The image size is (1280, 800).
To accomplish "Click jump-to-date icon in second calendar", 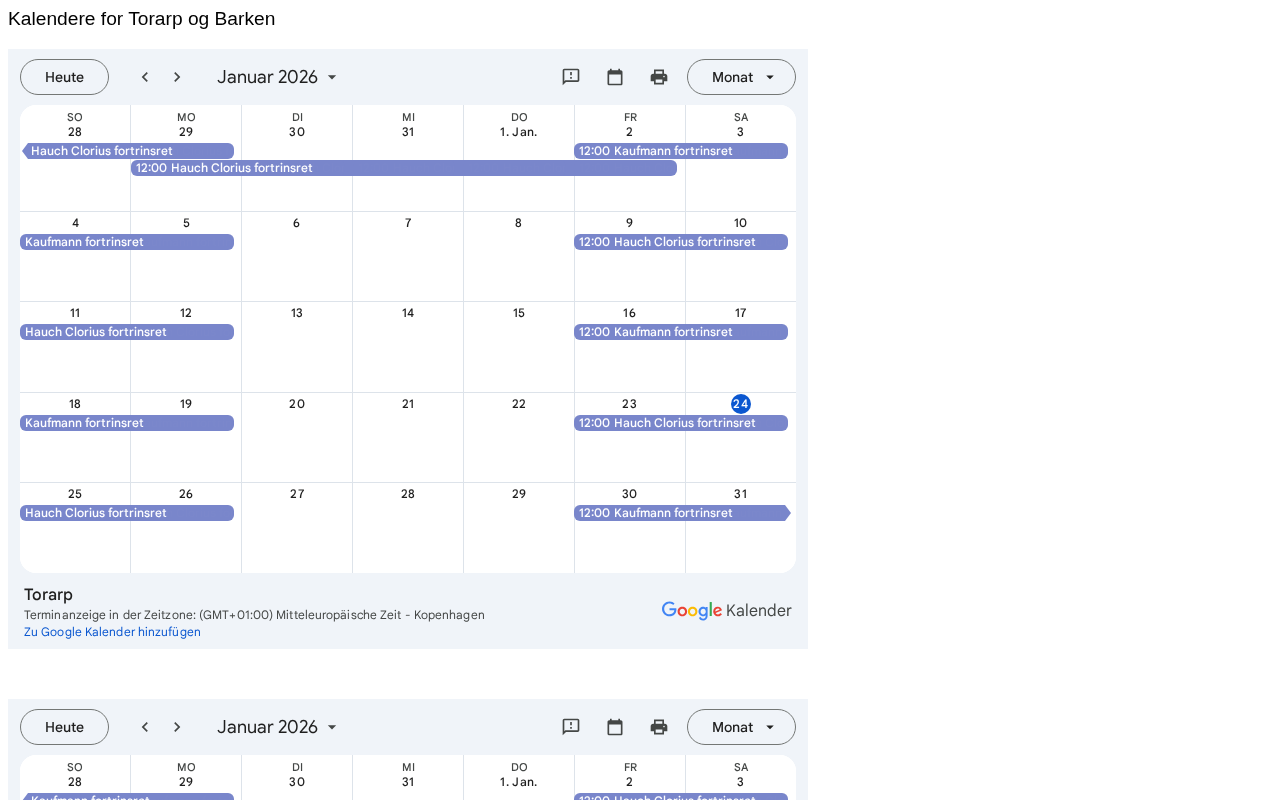I will coord(615,727).
